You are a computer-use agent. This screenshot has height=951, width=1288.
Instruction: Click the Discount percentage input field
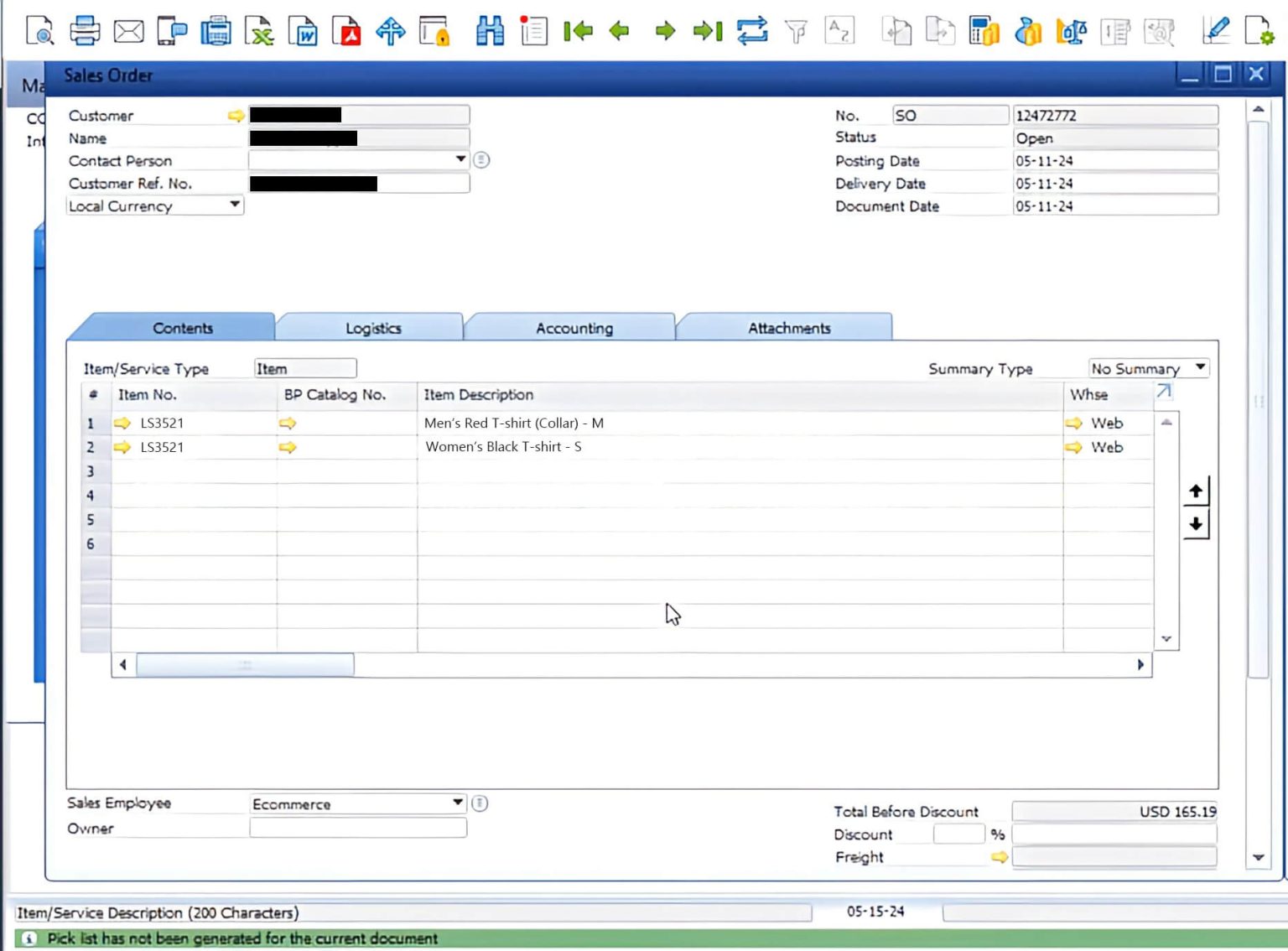(x=958, y=834)
